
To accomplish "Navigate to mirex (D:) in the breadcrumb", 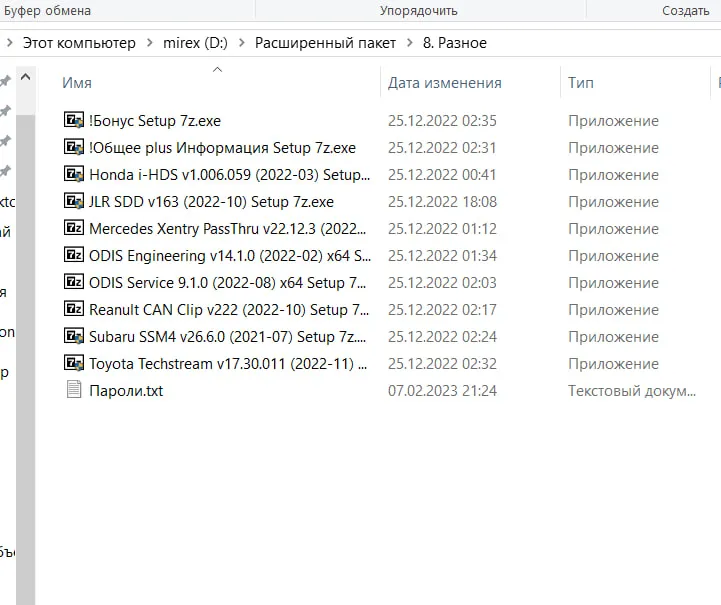I will point(195,43).
